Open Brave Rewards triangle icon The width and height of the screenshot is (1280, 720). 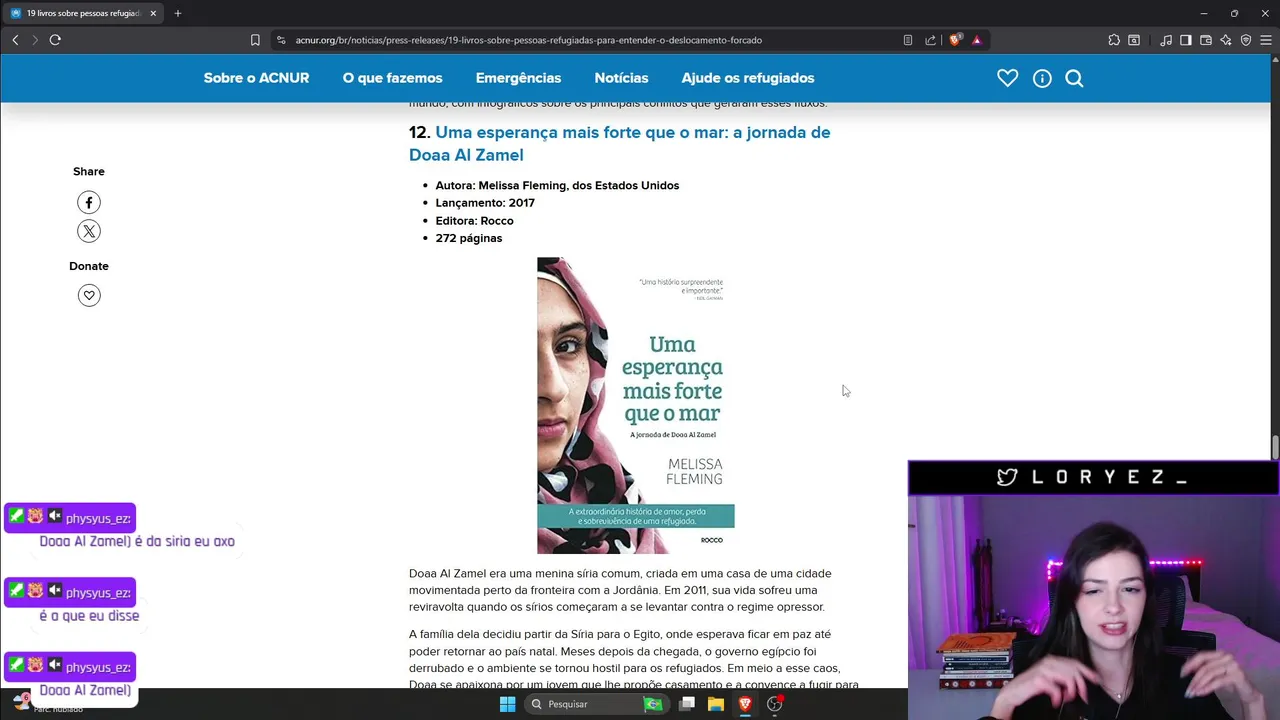coord(977,40)
